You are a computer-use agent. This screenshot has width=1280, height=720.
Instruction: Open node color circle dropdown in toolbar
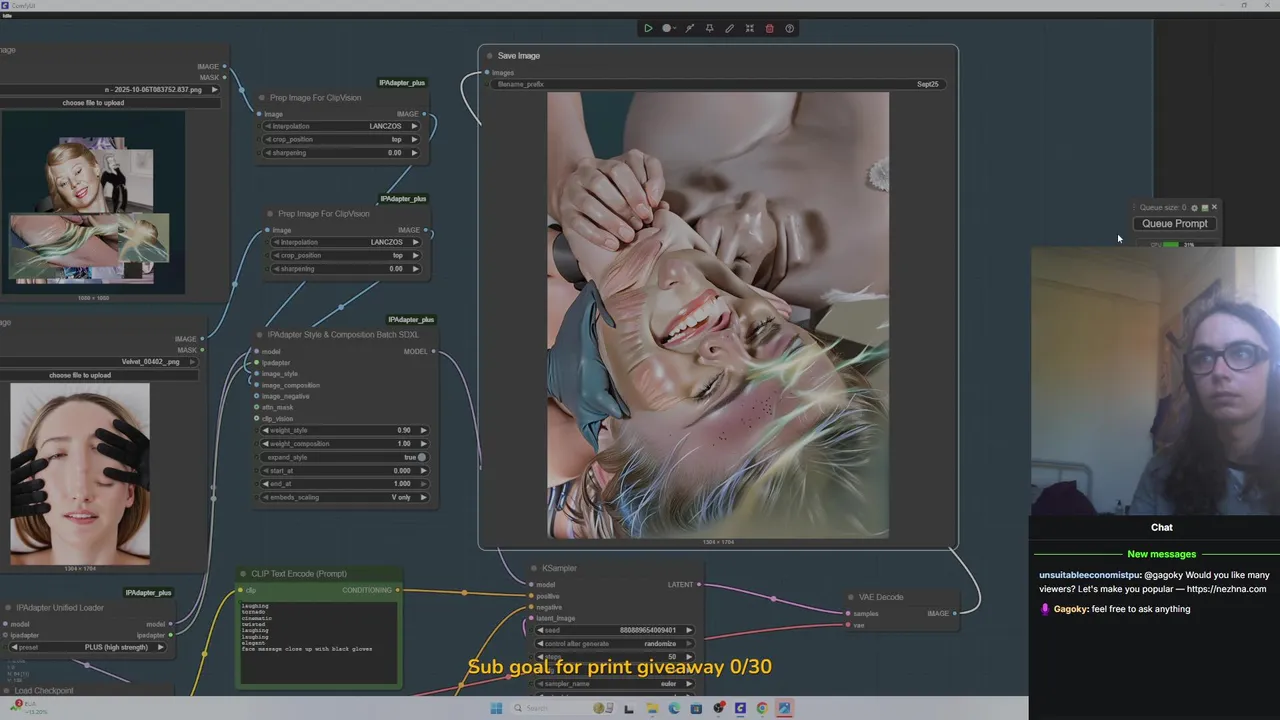coord(669,28)
